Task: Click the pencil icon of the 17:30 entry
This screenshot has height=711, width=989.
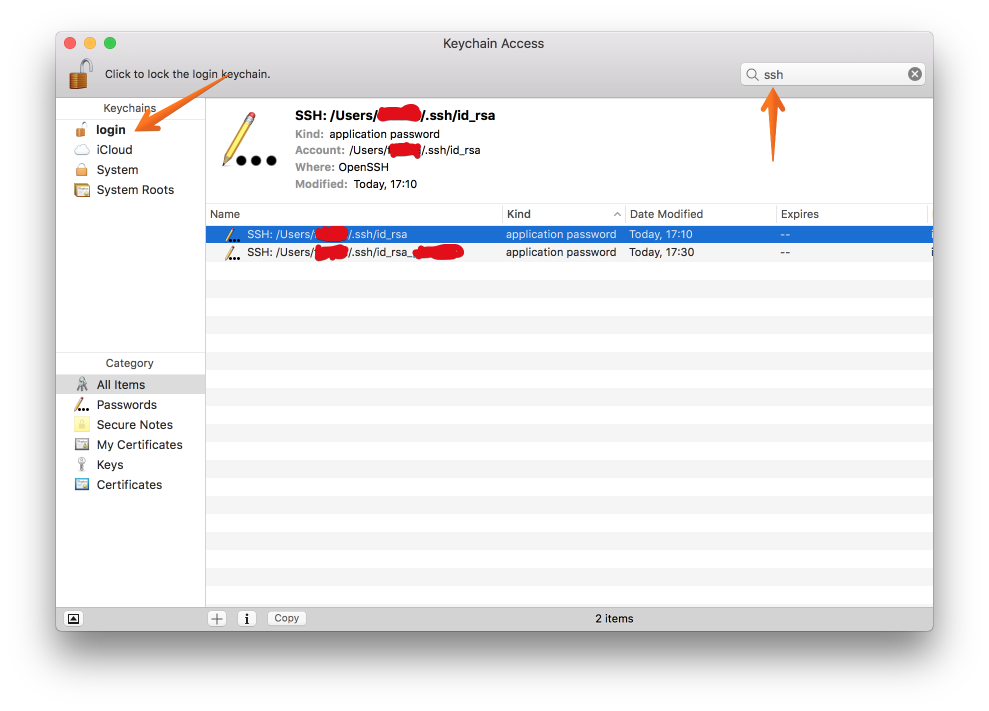Action: 233,253
